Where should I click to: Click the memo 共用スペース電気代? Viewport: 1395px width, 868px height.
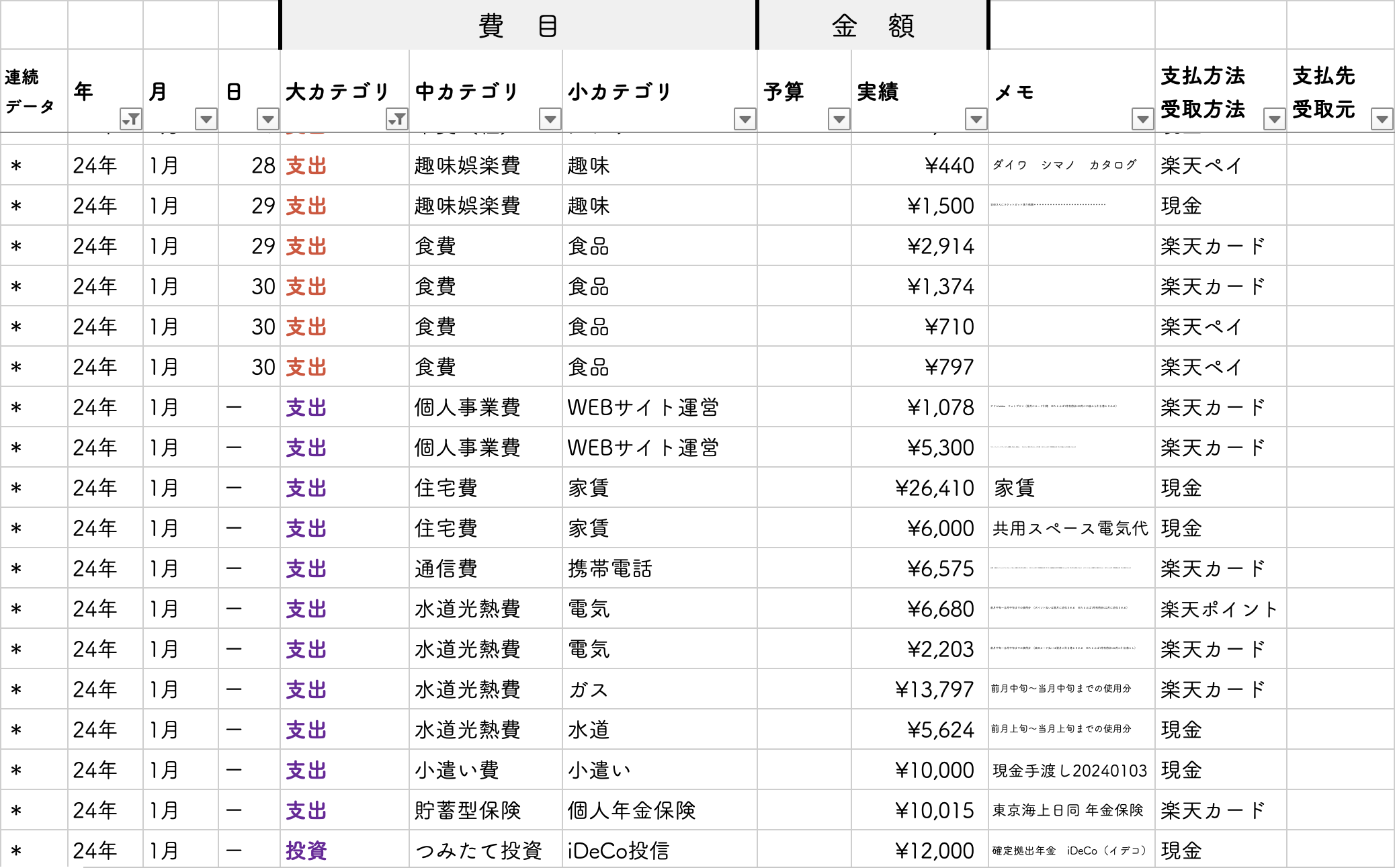click(x=1070, y=528)
